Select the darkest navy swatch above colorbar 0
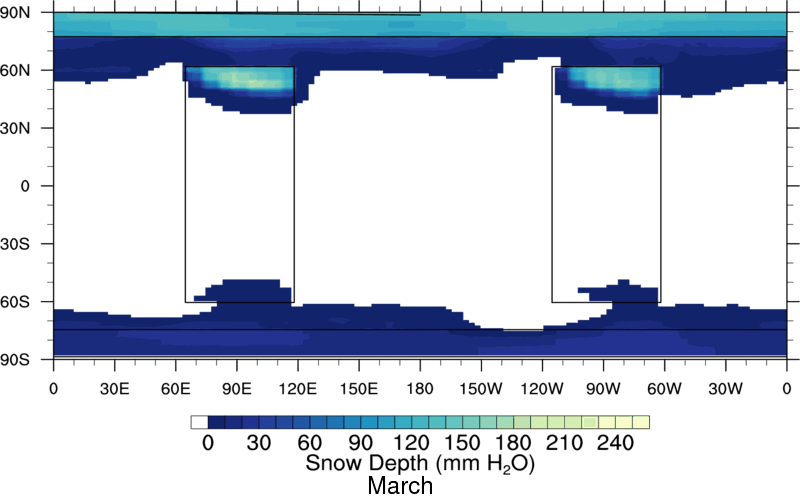 click(x=216, y=422)
